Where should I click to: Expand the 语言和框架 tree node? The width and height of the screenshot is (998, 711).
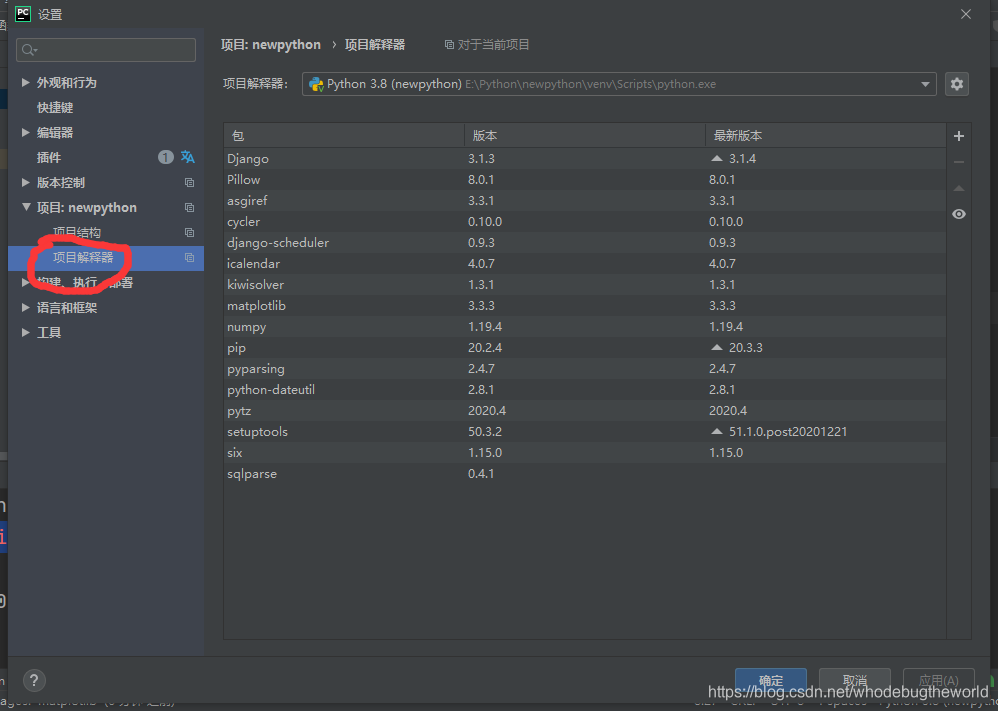click(25, 307)
